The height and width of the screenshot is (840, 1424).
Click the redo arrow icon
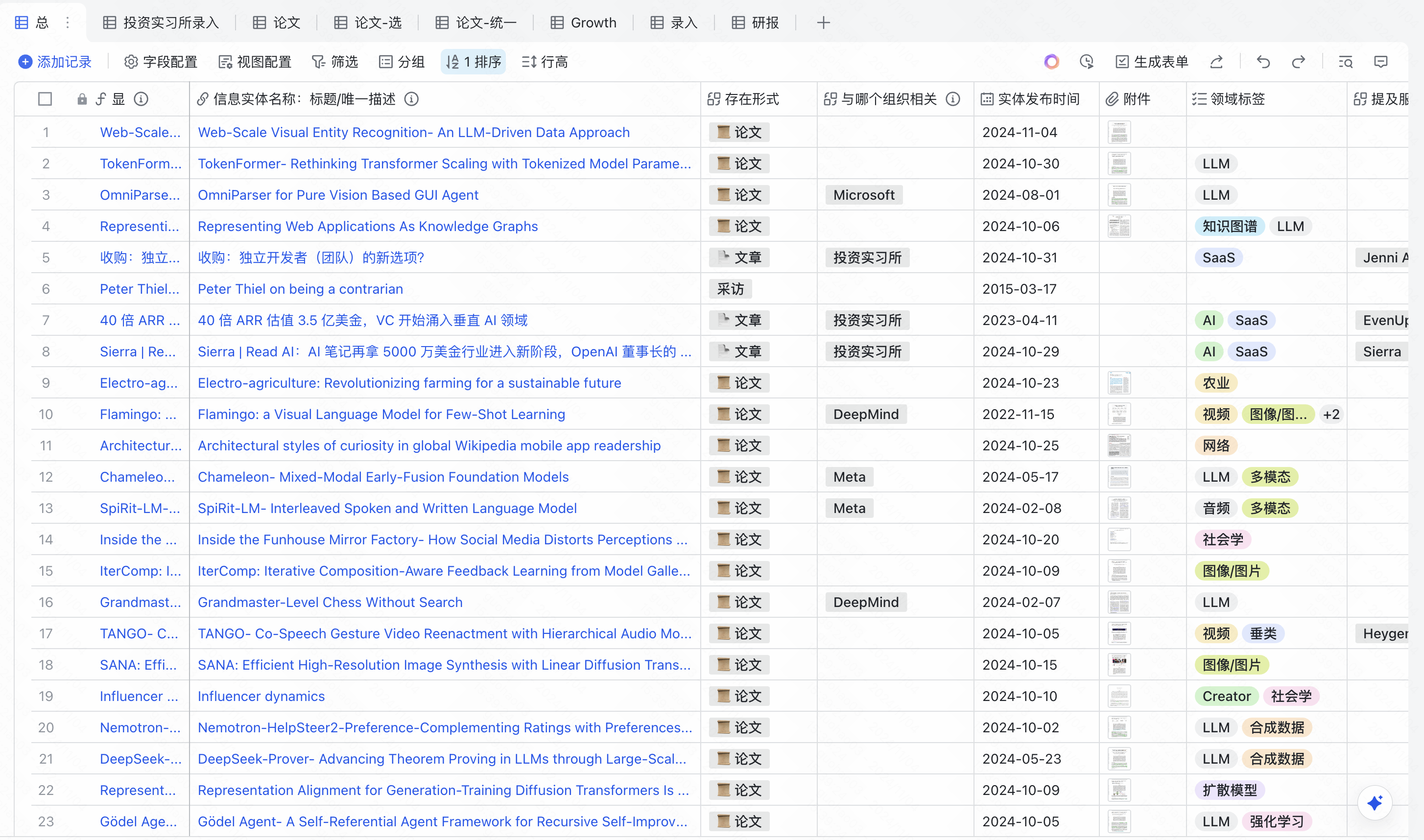coord(1298,62)
